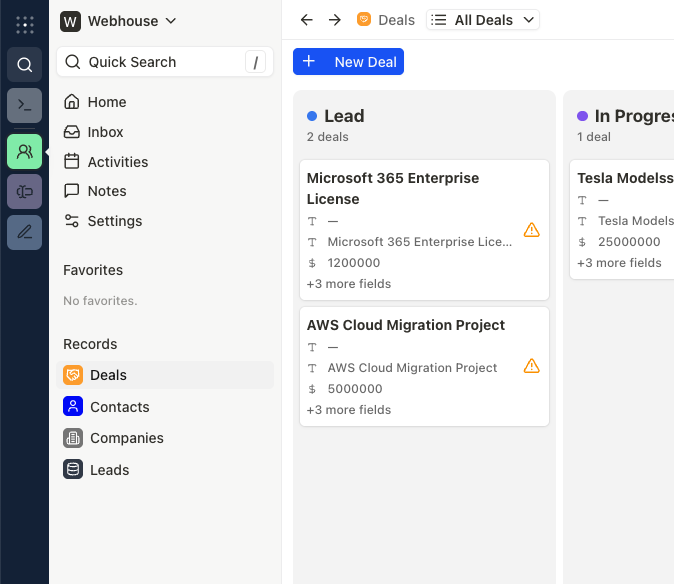Click the 1200000 deal amount
This screenshot has height=584, width=674.
pos(354,263)
